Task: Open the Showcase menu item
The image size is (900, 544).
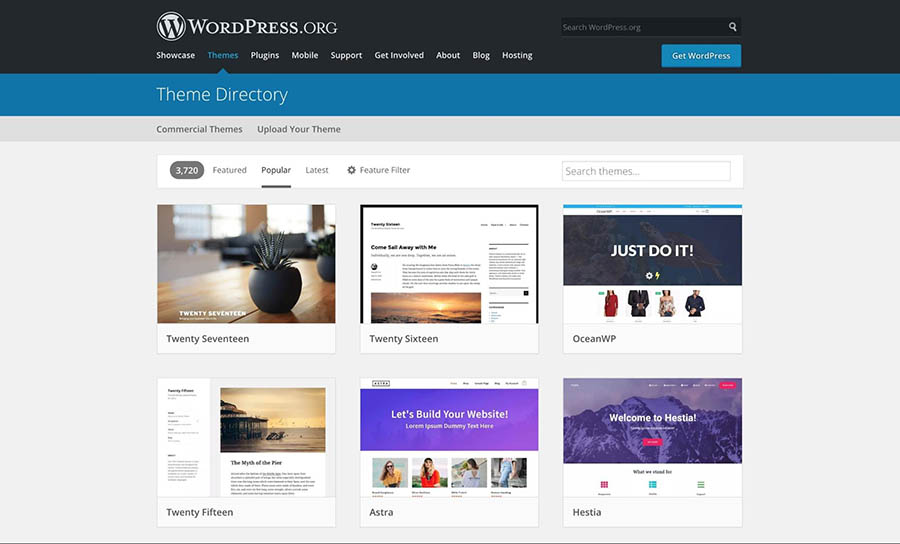Action: pos(176,55)
